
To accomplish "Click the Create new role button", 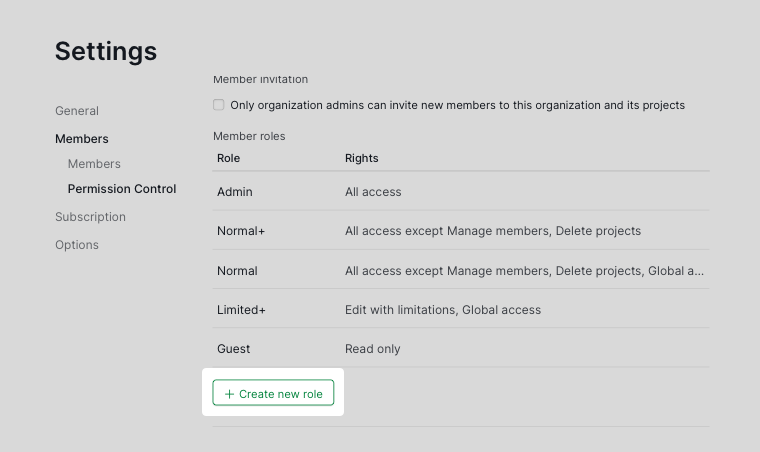I will point(273,394).
